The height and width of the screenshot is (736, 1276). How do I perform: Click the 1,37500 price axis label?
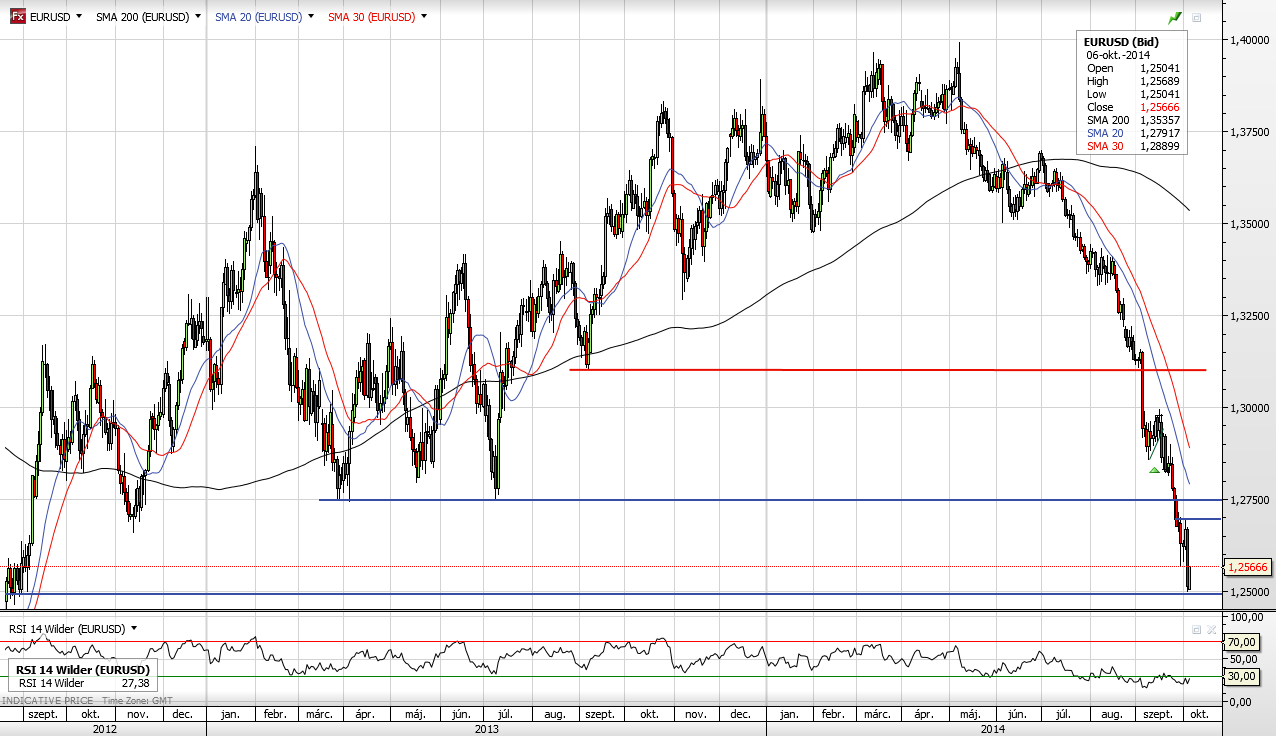coord(1248,132)
